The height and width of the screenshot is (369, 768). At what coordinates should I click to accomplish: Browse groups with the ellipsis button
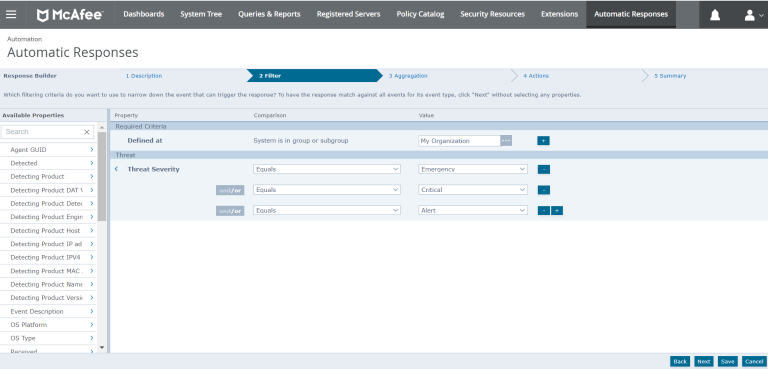click(x=506, y=141)
